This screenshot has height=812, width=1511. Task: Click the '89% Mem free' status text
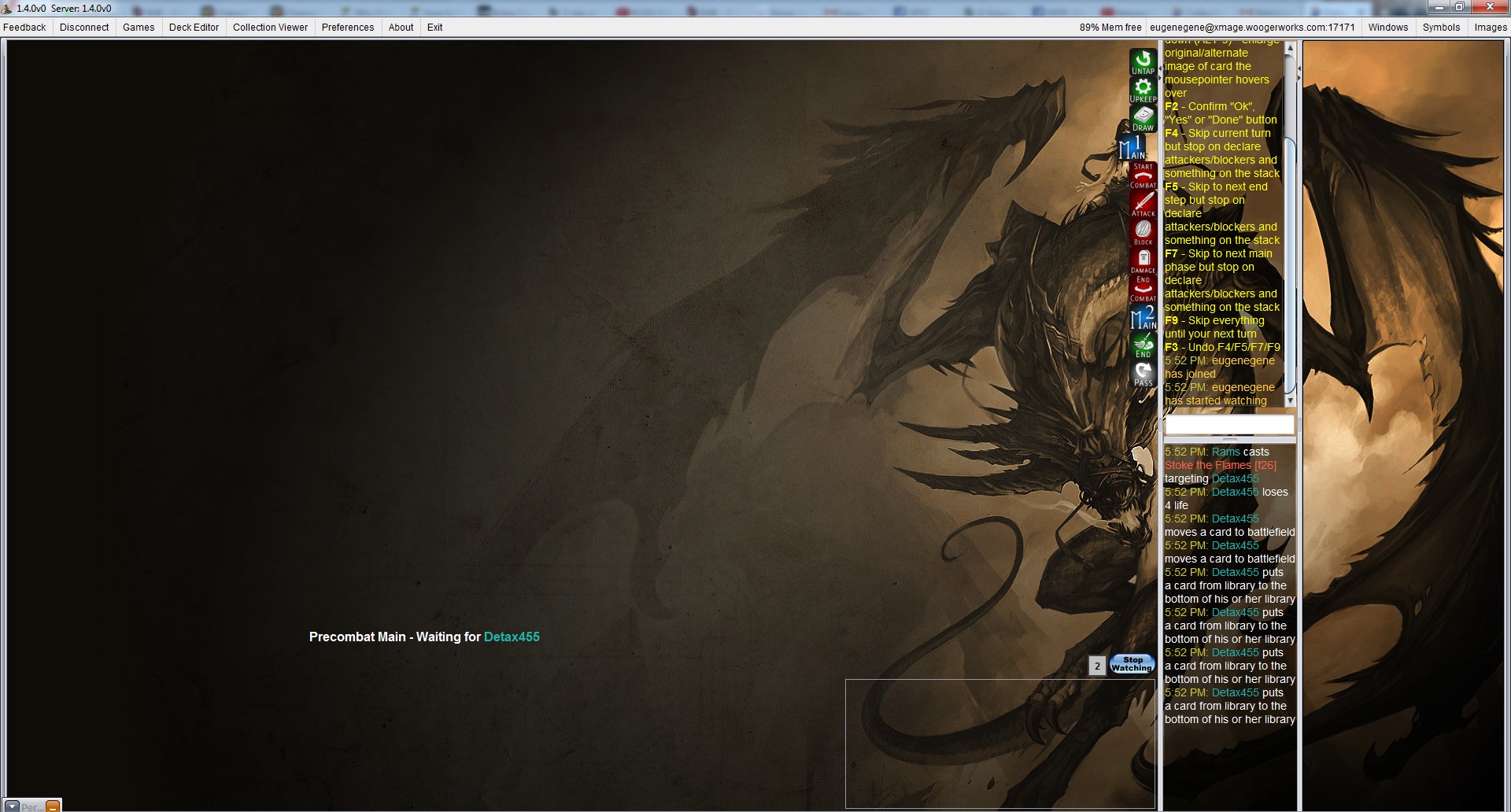[x=1110, y=28]
